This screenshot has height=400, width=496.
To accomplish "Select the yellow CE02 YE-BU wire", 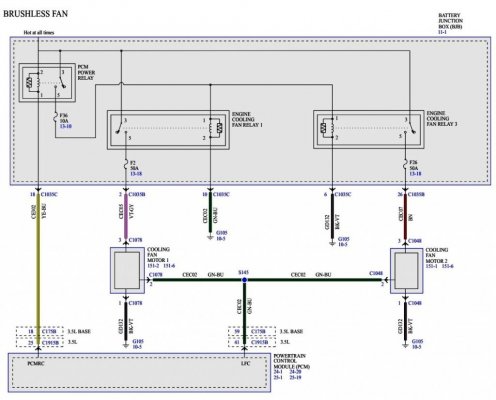I will [x=38, y=270].
